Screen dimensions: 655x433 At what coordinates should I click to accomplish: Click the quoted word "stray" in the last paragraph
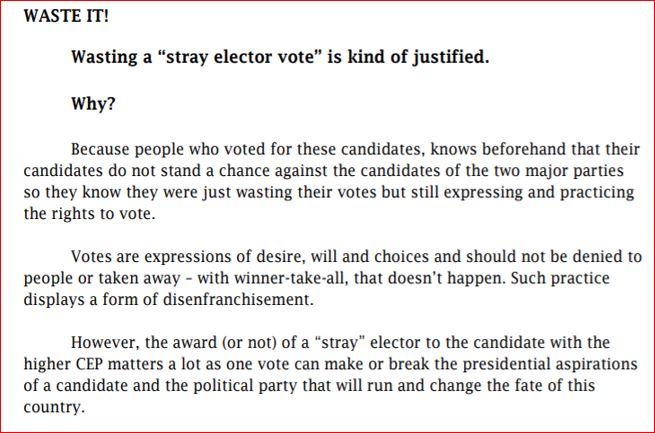click(x=322, y=343)
